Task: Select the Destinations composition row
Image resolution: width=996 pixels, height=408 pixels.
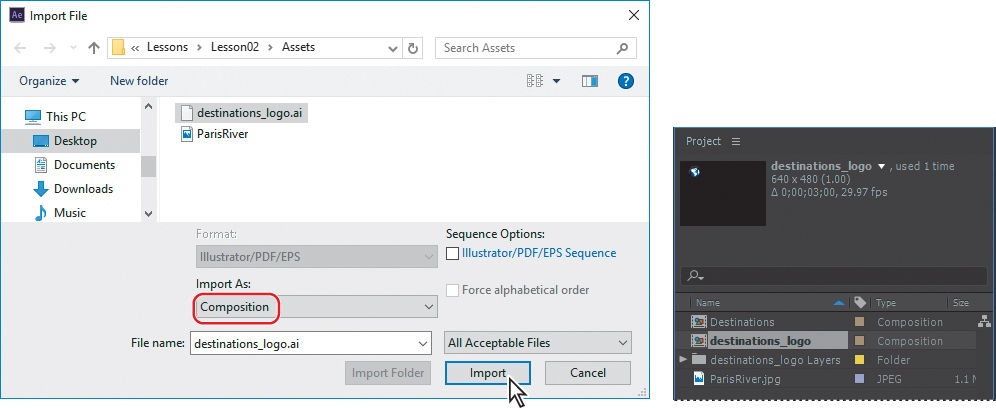Action: [x=833, y=322]
